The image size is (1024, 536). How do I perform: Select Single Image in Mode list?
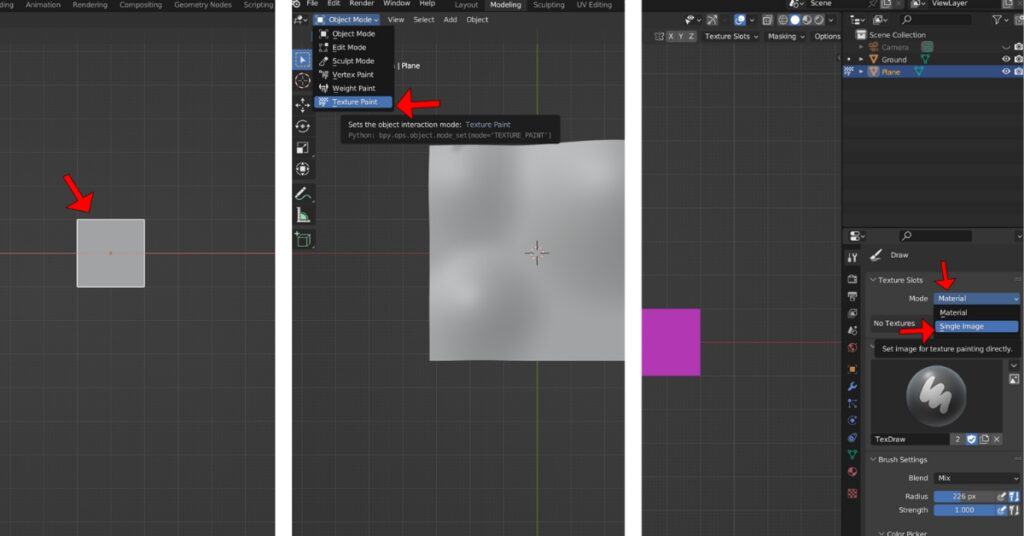click(x=976, y=326)
